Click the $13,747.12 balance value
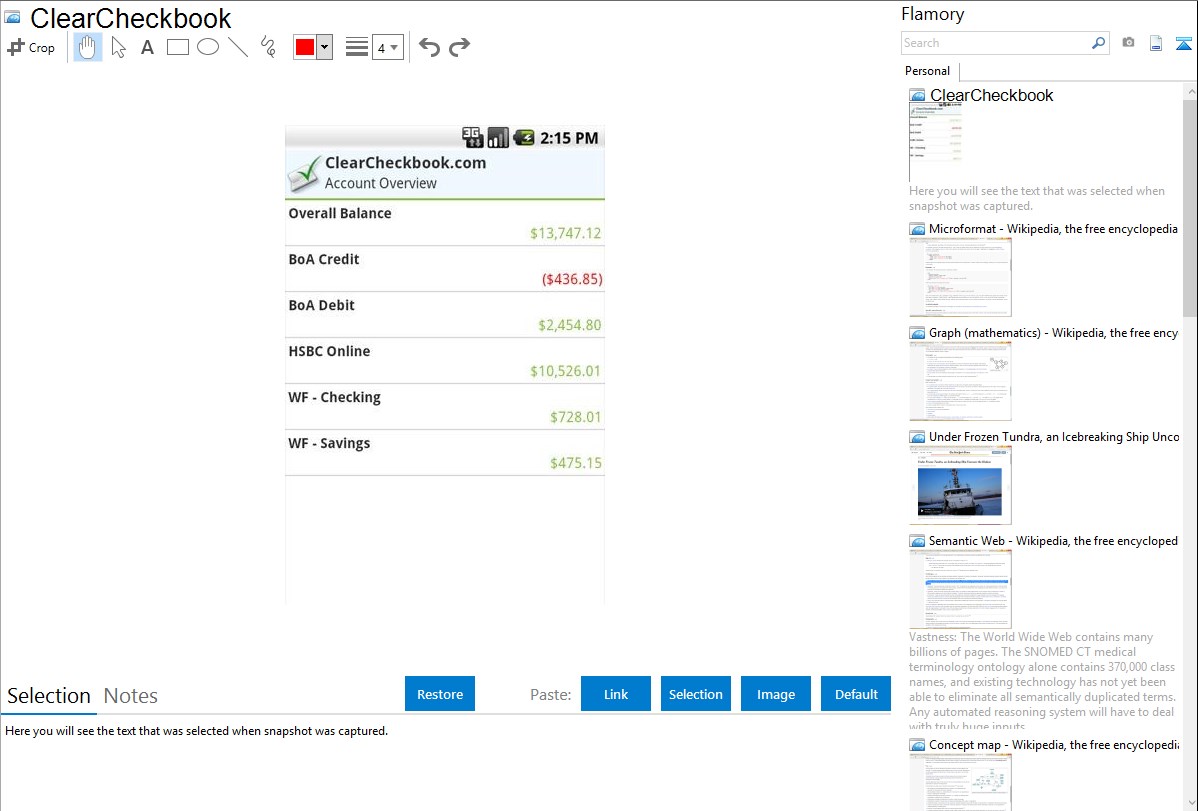 (x=565, y=233)
